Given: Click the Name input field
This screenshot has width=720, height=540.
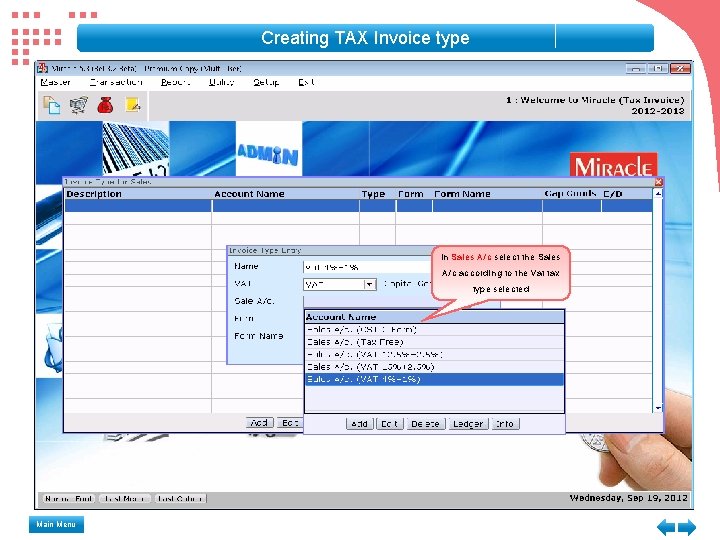Looking at the screenshot, I should 367,267.
